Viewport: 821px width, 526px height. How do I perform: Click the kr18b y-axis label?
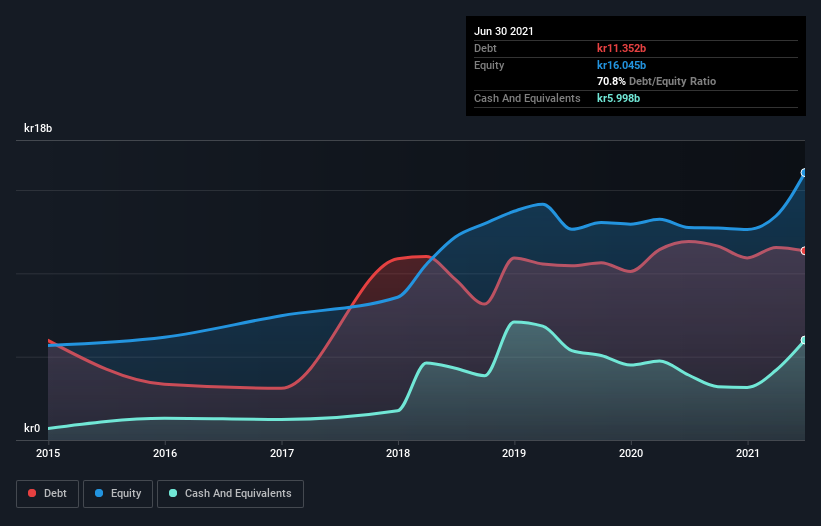point(38,128)
